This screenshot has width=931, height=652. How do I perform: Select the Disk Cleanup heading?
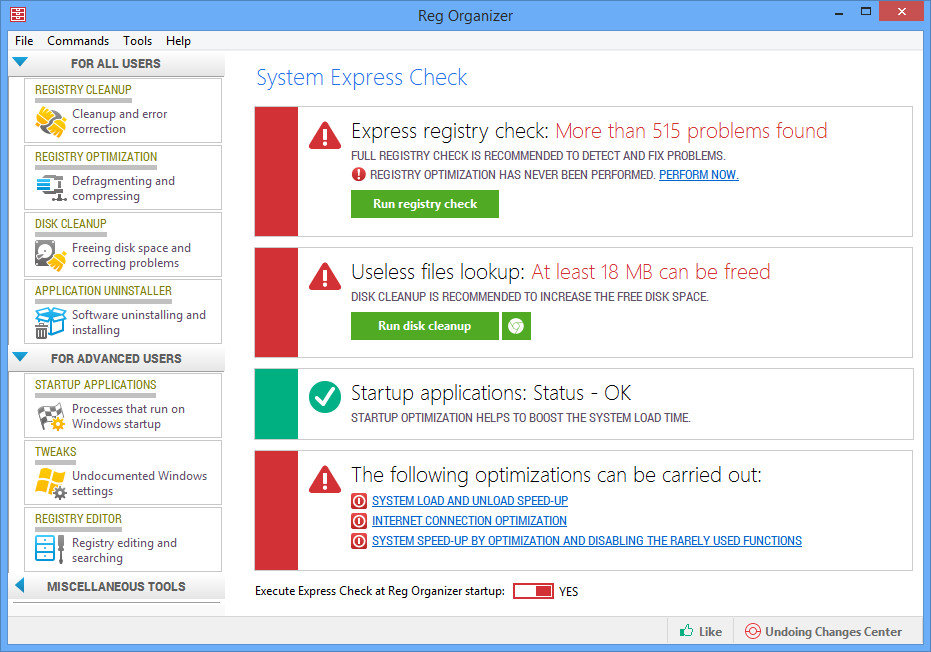click(71, 224)
